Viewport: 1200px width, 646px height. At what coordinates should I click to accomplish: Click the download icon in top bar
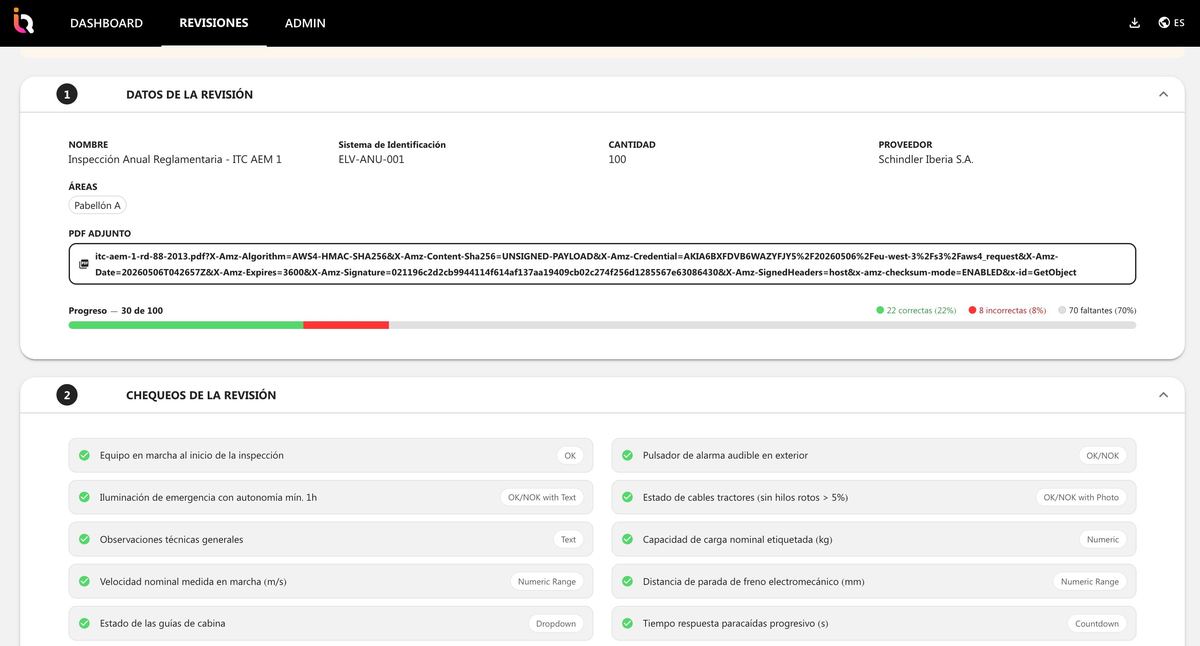(1134, 23)
